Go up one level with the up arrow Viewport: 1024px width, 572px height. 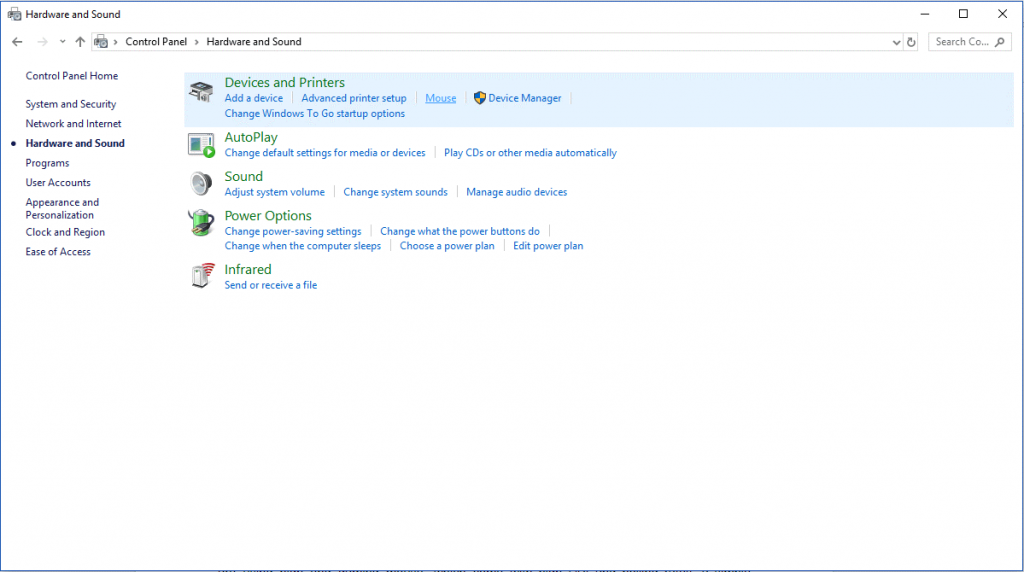point(80,42)
